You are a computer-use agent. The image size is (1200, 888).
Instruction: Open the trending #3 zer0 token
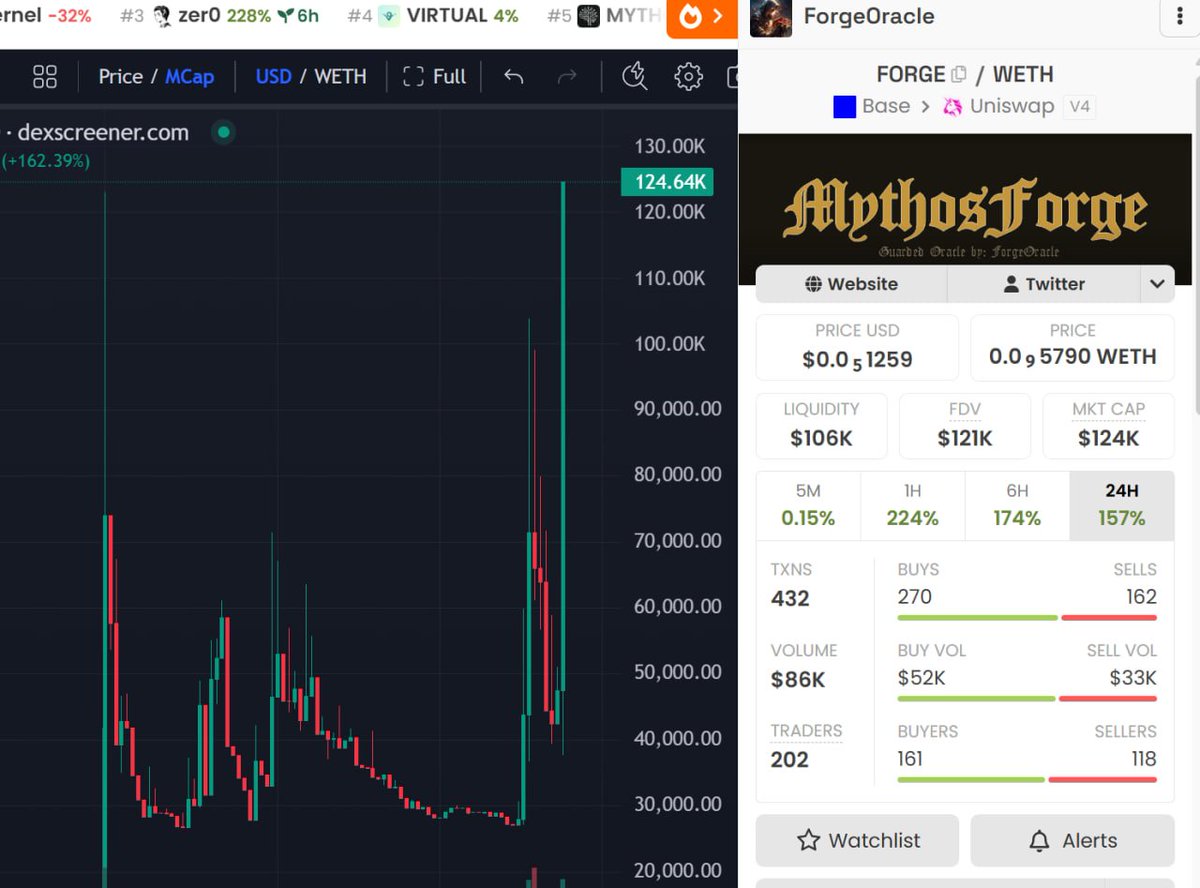pyautogui.click(x=219, y=16)
